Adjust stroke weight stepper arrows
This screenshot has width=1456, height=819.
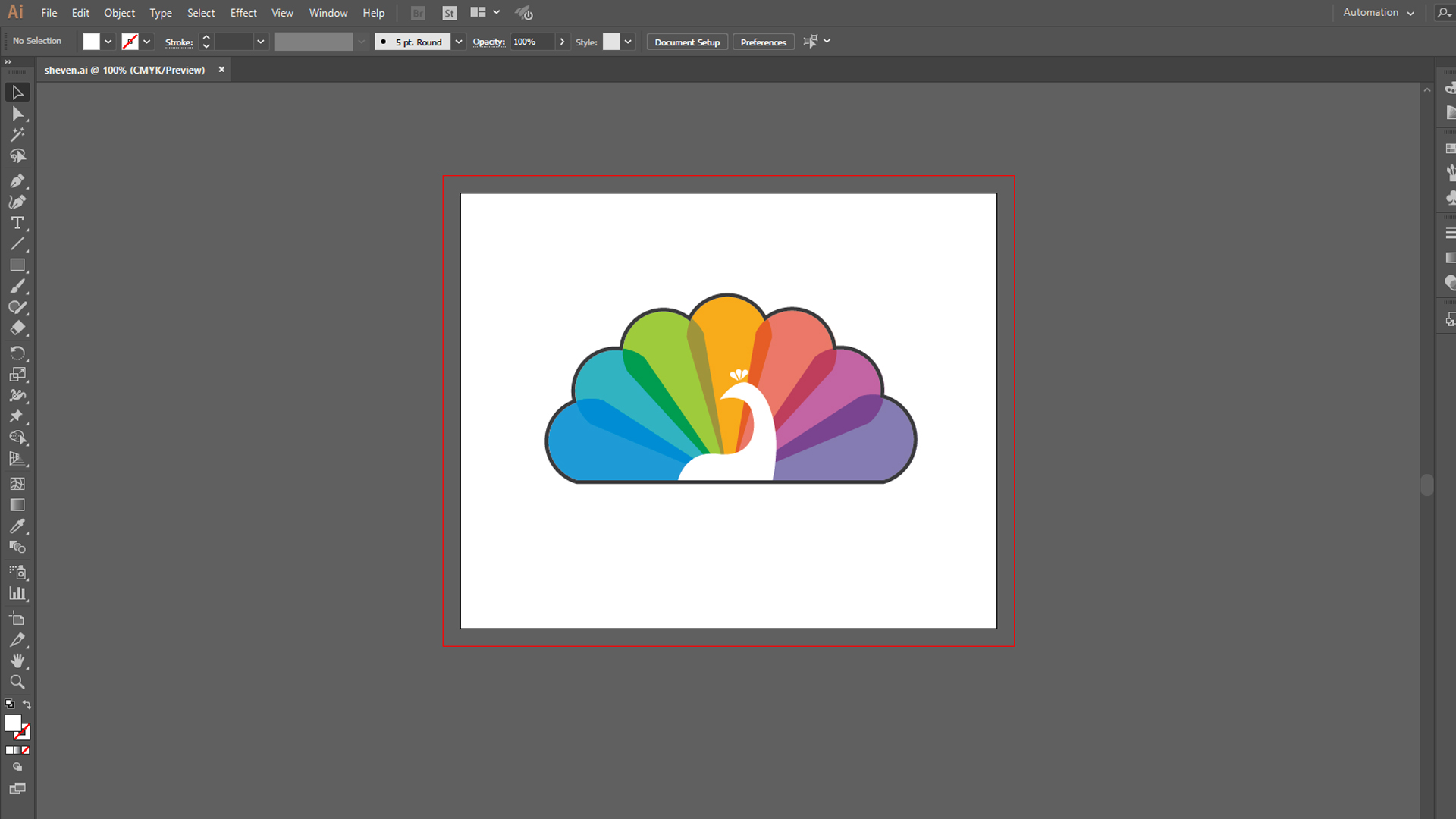(x=206, y=42)
